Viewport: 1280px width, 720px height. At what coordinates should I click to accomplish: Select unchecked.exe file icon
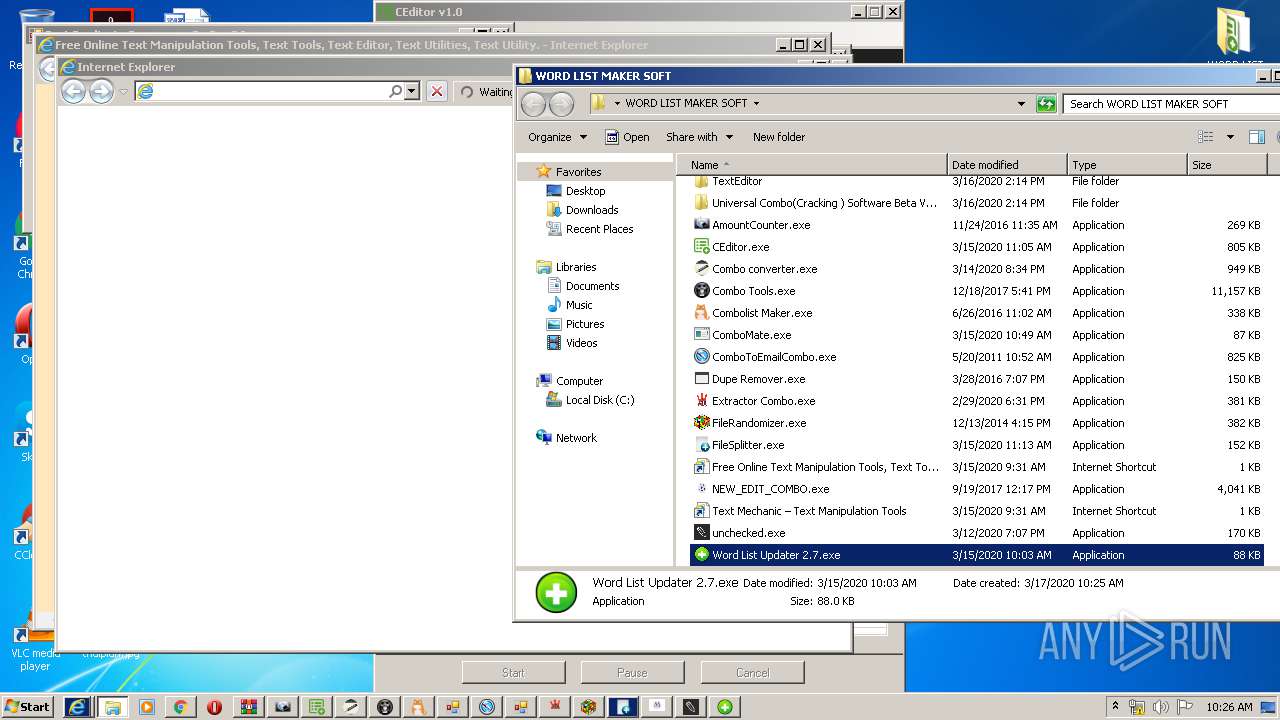coord(701,533)
